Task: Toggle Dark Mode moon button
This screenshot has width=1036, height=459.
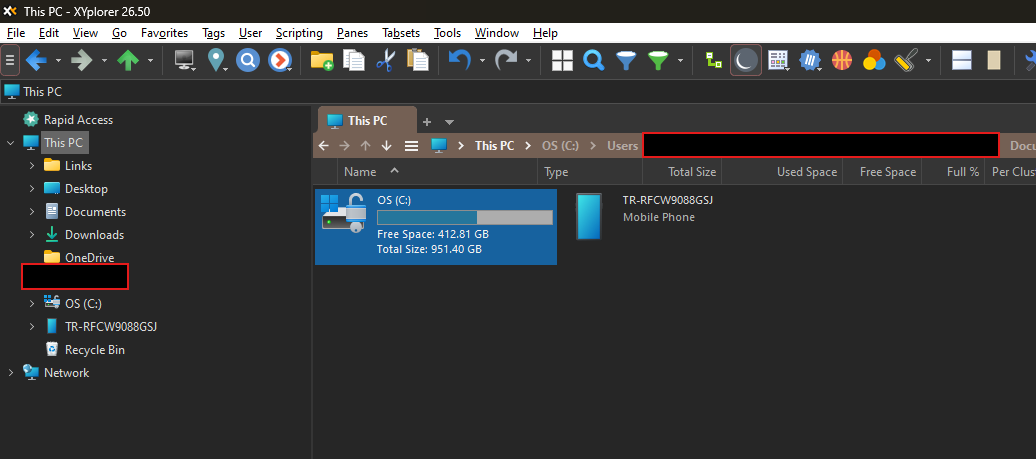Action: pos(746,60)
